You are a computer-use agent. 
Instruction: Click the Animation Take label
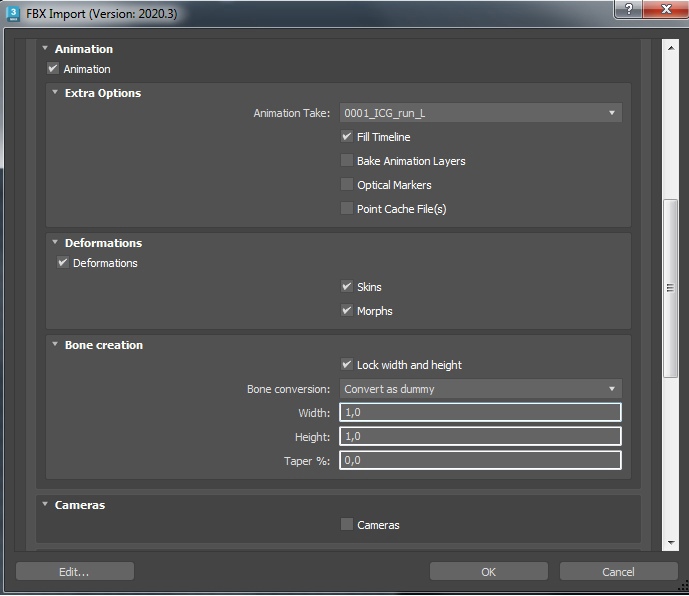(292, 113)
